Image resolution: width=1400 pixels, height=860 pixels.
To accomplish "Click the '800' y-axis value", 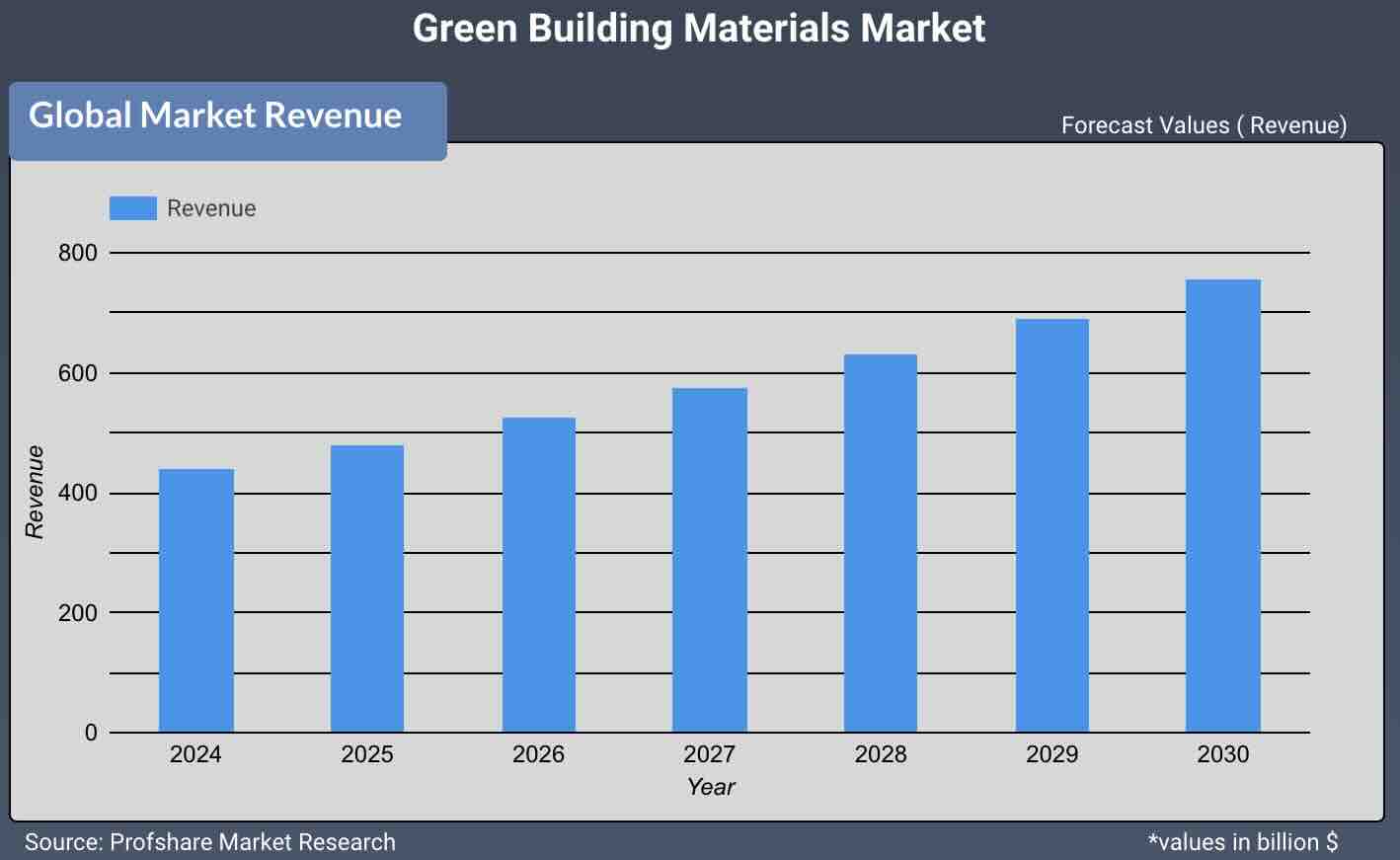I will click(x=78, y=253).
